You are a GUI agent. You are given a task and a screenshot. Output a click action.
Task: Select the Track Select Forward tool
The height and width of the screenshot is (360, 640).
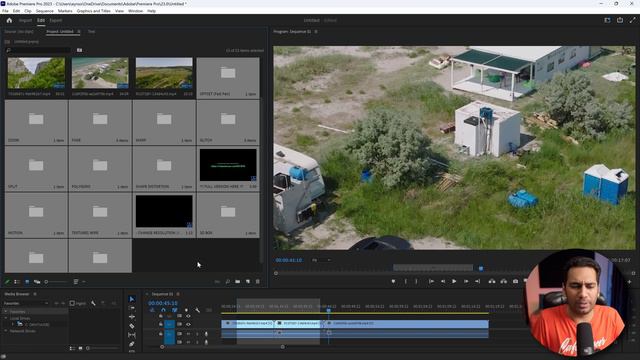coord(131,308)
